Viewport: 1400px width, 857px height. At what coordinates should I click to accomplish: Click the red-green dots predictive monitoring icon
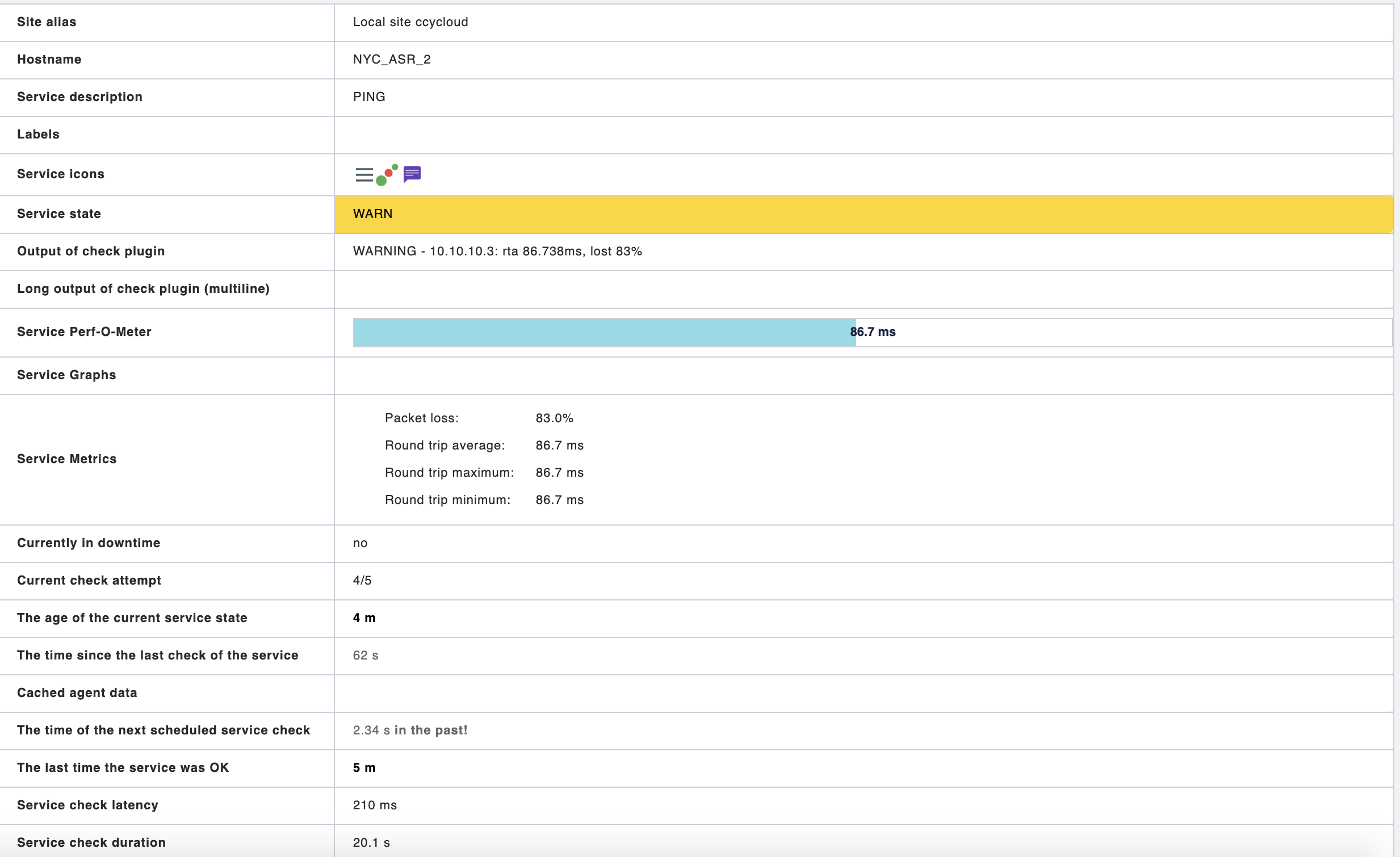click(387, 175)
